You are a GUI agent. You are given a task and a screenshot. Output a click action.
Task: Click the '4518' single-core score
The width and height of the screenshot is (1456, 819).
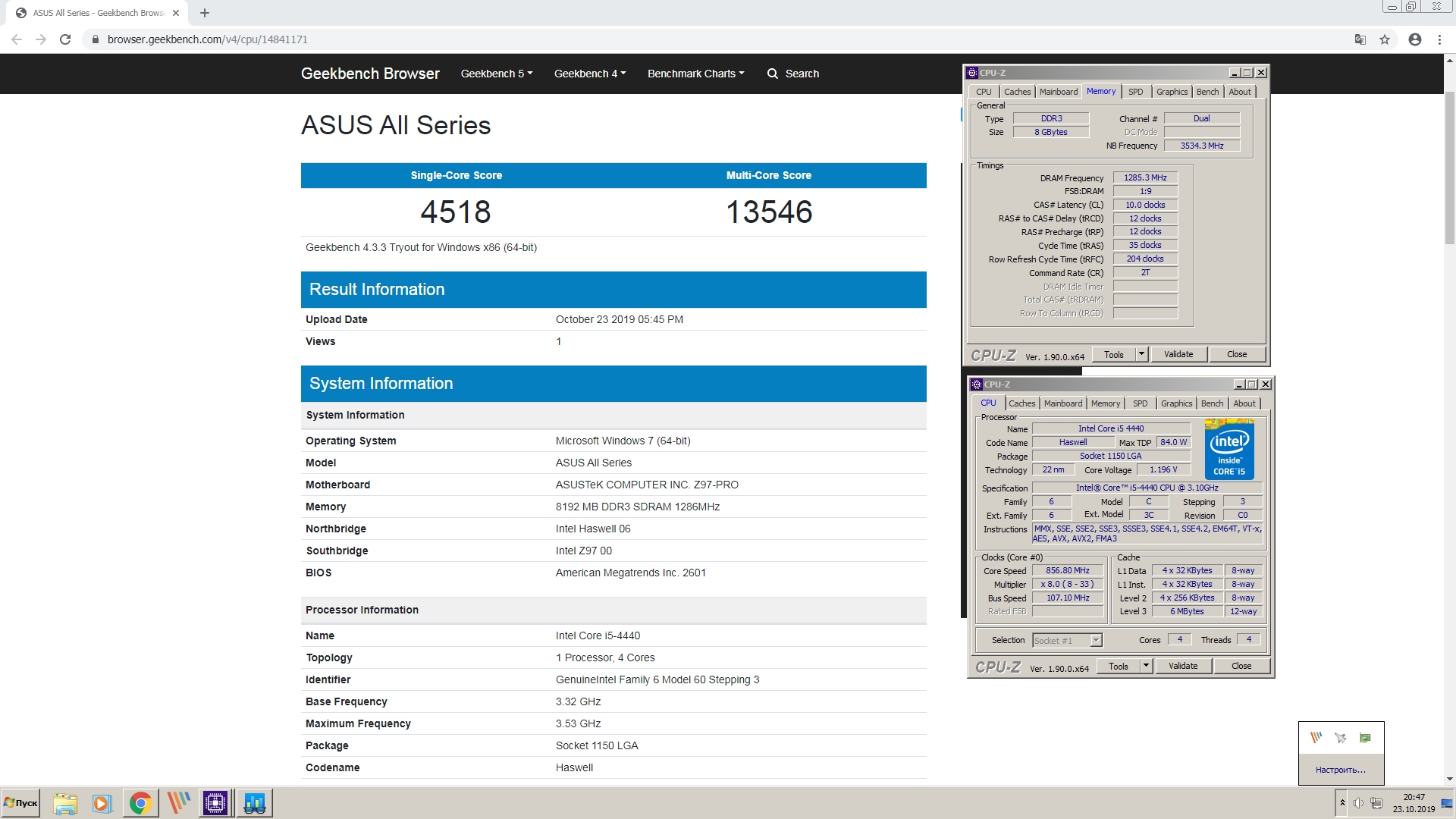click(456, 212)
